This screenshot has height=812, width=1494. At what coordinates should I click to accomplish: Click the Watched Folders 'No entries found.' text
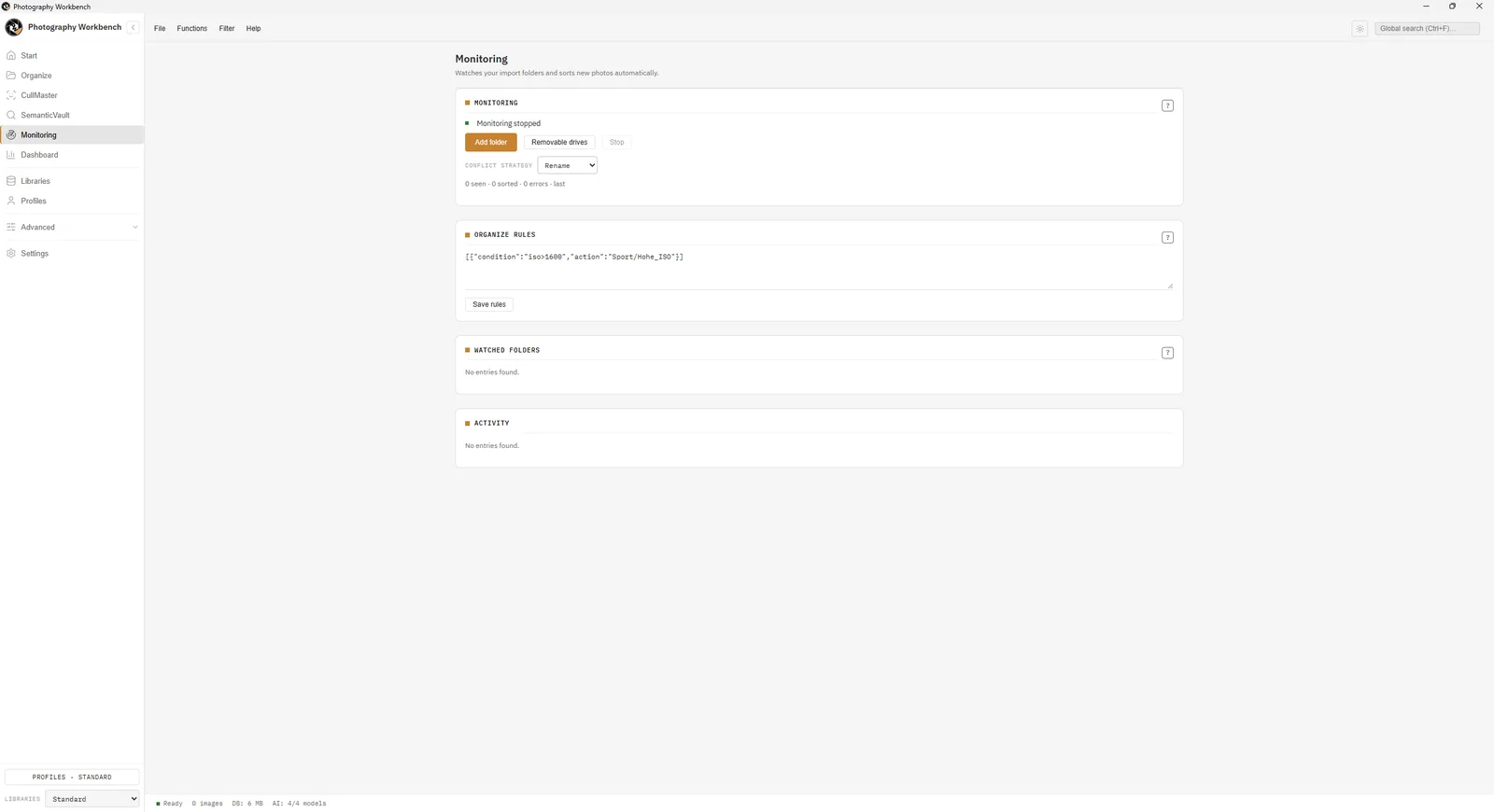[x=492, y=372]
